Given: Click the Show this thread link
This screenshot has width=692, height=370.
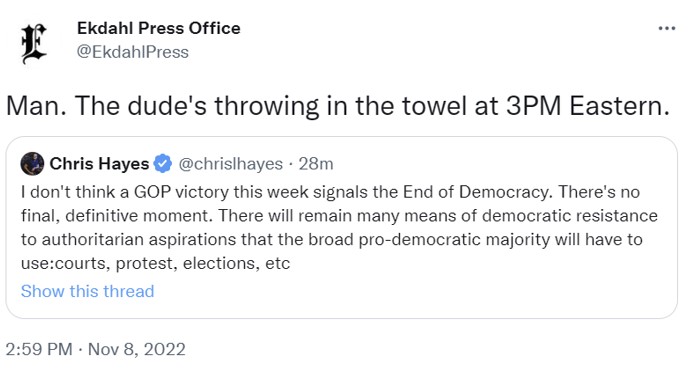Looking at the screenshot, I should (87, 291).
